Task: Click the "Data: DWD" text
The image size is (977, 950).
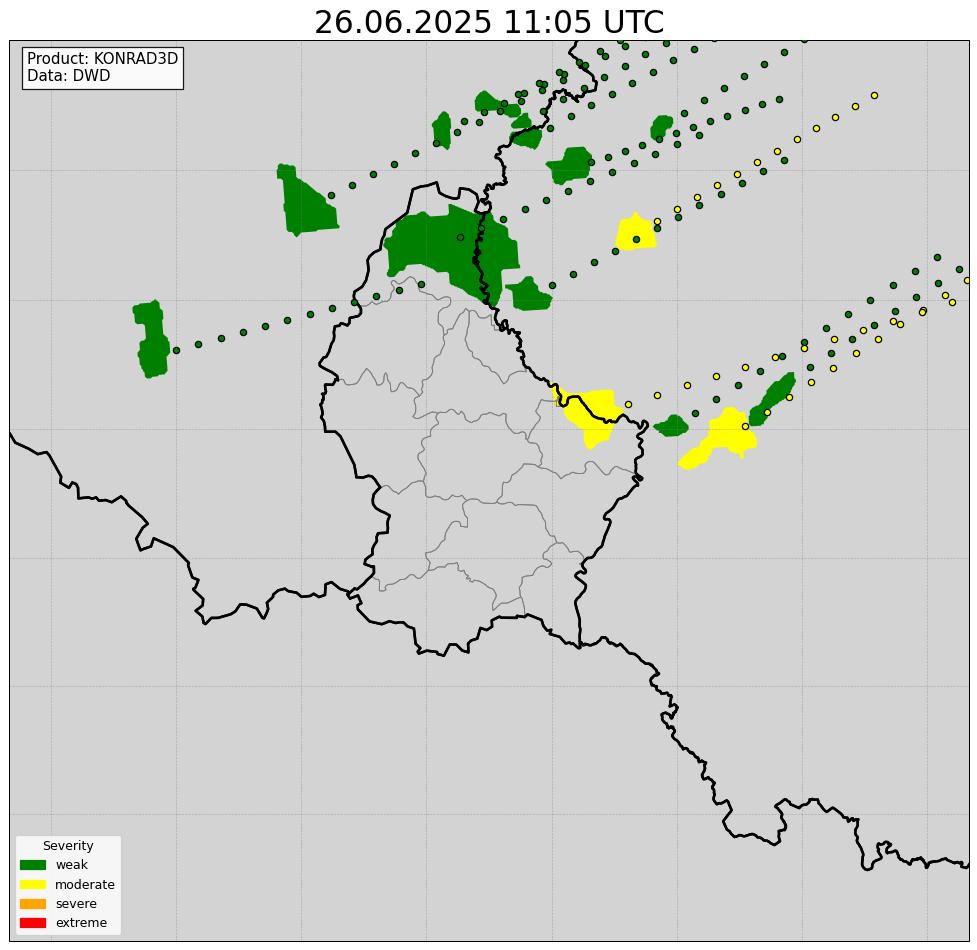Action: 69,75
